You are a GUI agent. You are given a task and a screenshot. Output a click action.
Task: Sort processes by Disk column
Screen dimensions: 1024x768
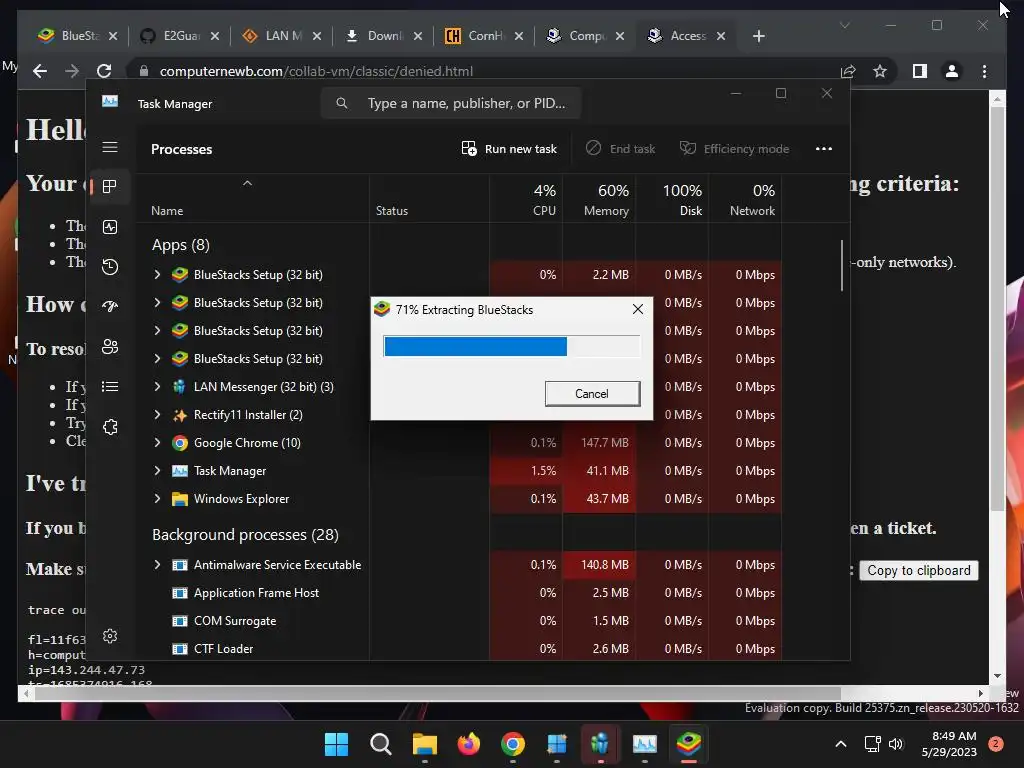(672, 200)
